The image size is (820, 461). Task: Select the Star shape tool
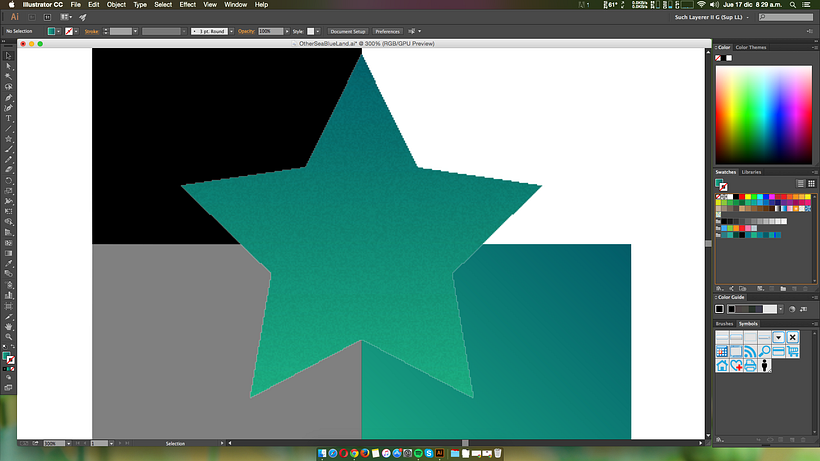click(x=8, y=139)
